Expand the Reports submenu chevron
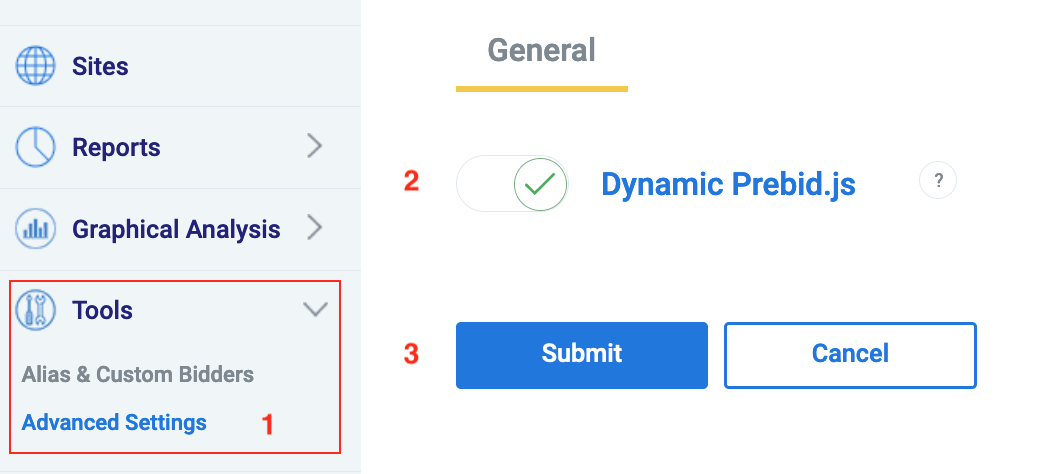 point(315,148)
